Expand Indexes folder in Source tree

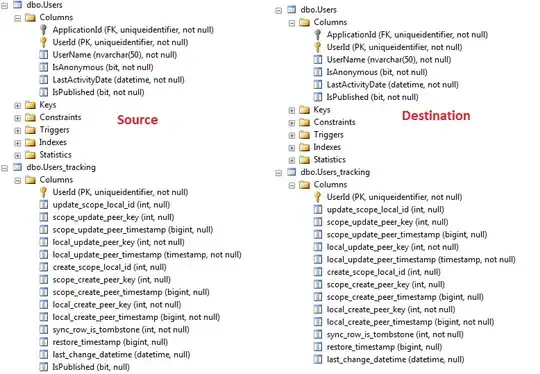(x=17, y=143)
